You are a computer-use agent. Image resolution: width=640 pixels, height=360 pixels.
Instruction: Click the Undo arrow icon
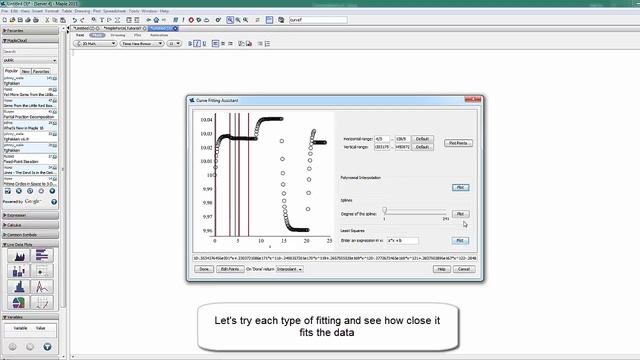[x=75, y=20]
